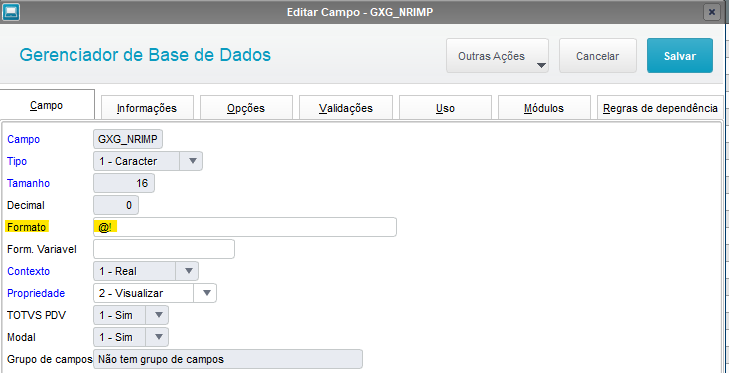Open the Opções tab
This screenshot has height=373, width=729.
tap(246, 108)
